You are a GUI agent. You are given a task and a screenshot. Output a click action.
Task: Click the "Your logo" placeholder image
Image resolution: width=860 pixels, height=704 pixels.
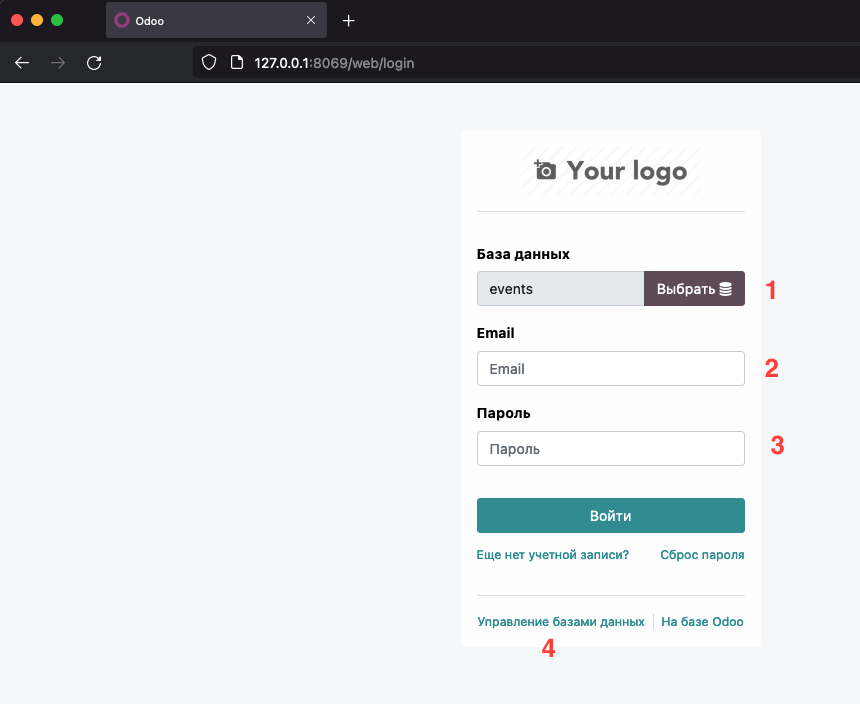611,171
